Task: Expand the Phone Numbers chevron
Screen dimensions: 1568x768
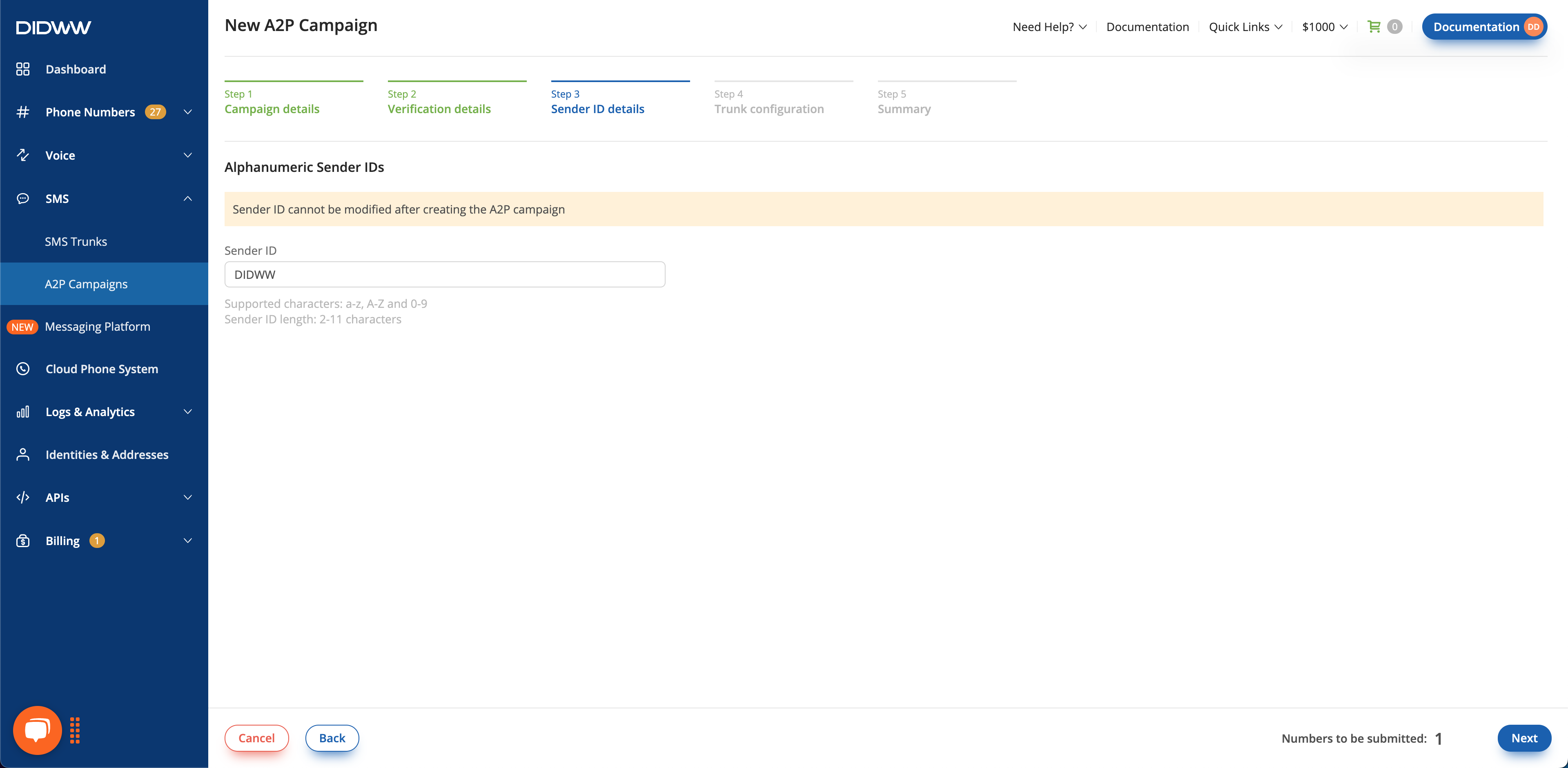Action: pyautogui.click(x=187, y=112)
